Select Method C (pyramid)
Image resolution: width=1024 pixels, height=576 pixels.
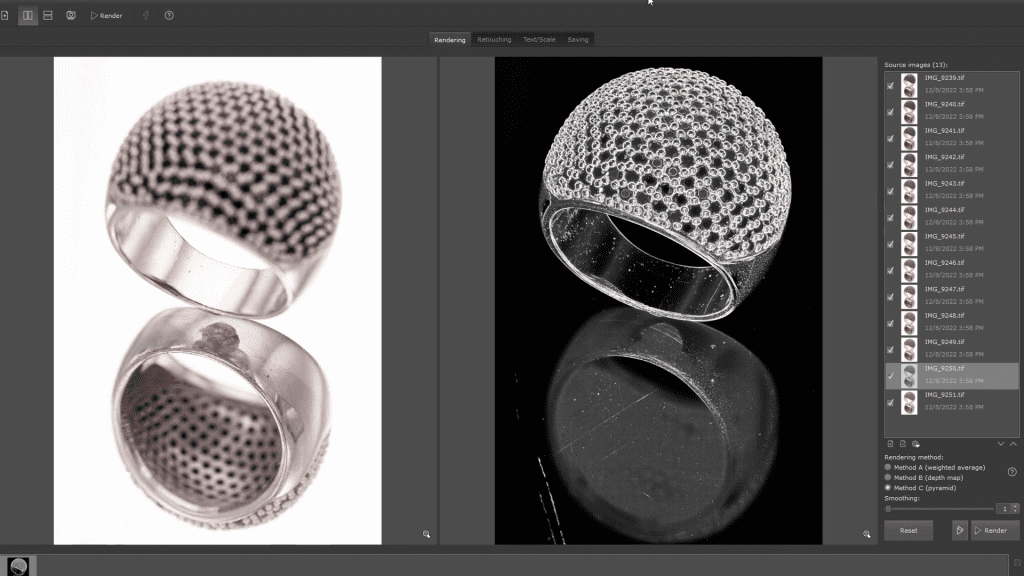point(920,488)
